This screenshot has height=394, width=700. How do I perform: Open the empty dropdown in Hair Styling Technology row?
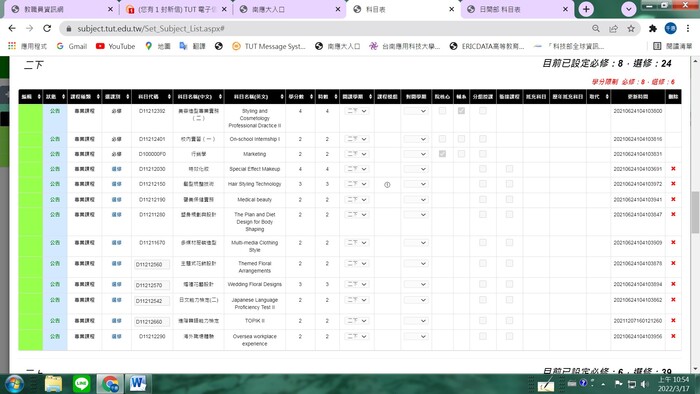coord(416,184)
